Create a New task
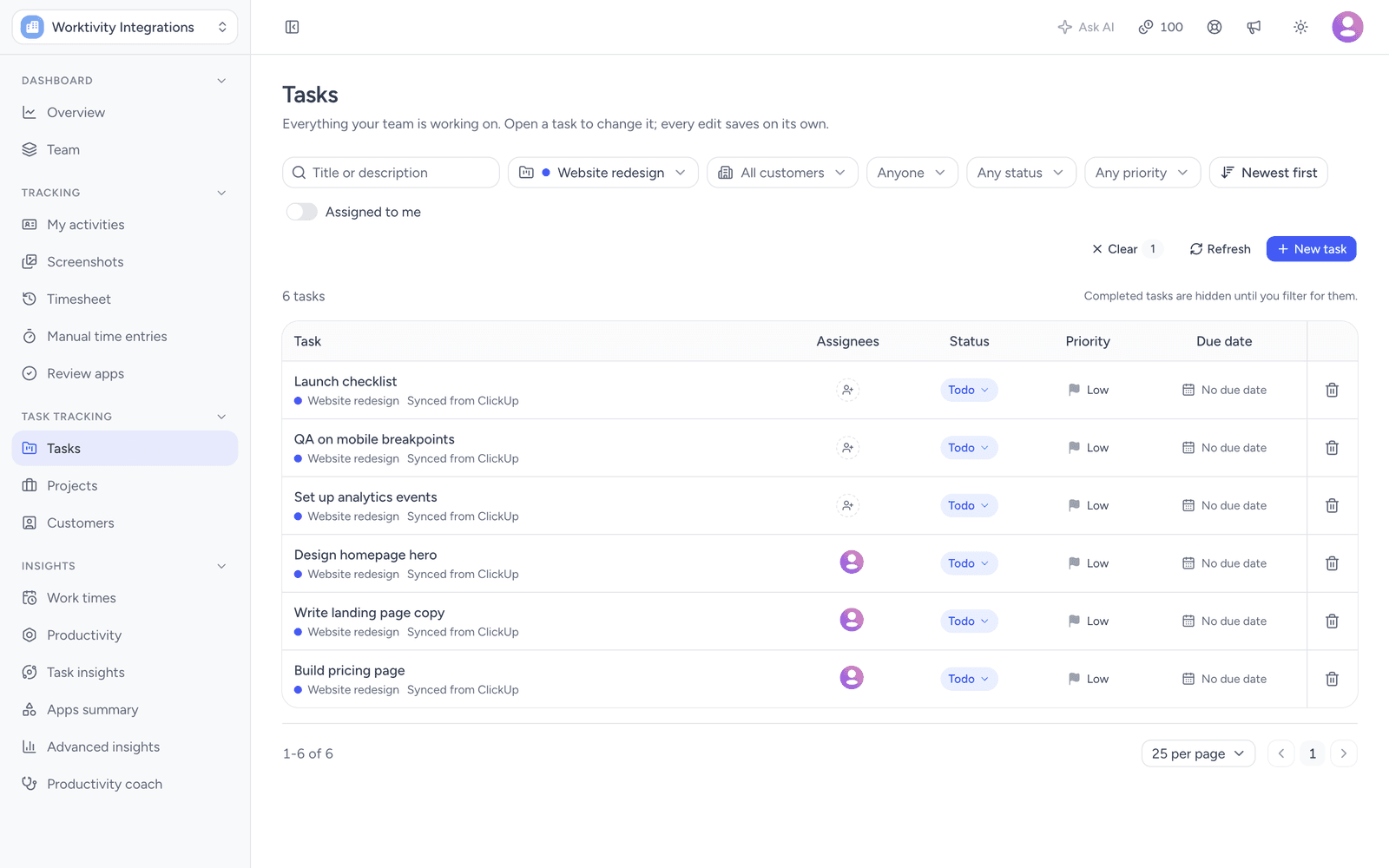The height and width of the screenshot is (868, 1389). tap(1311, 249)
